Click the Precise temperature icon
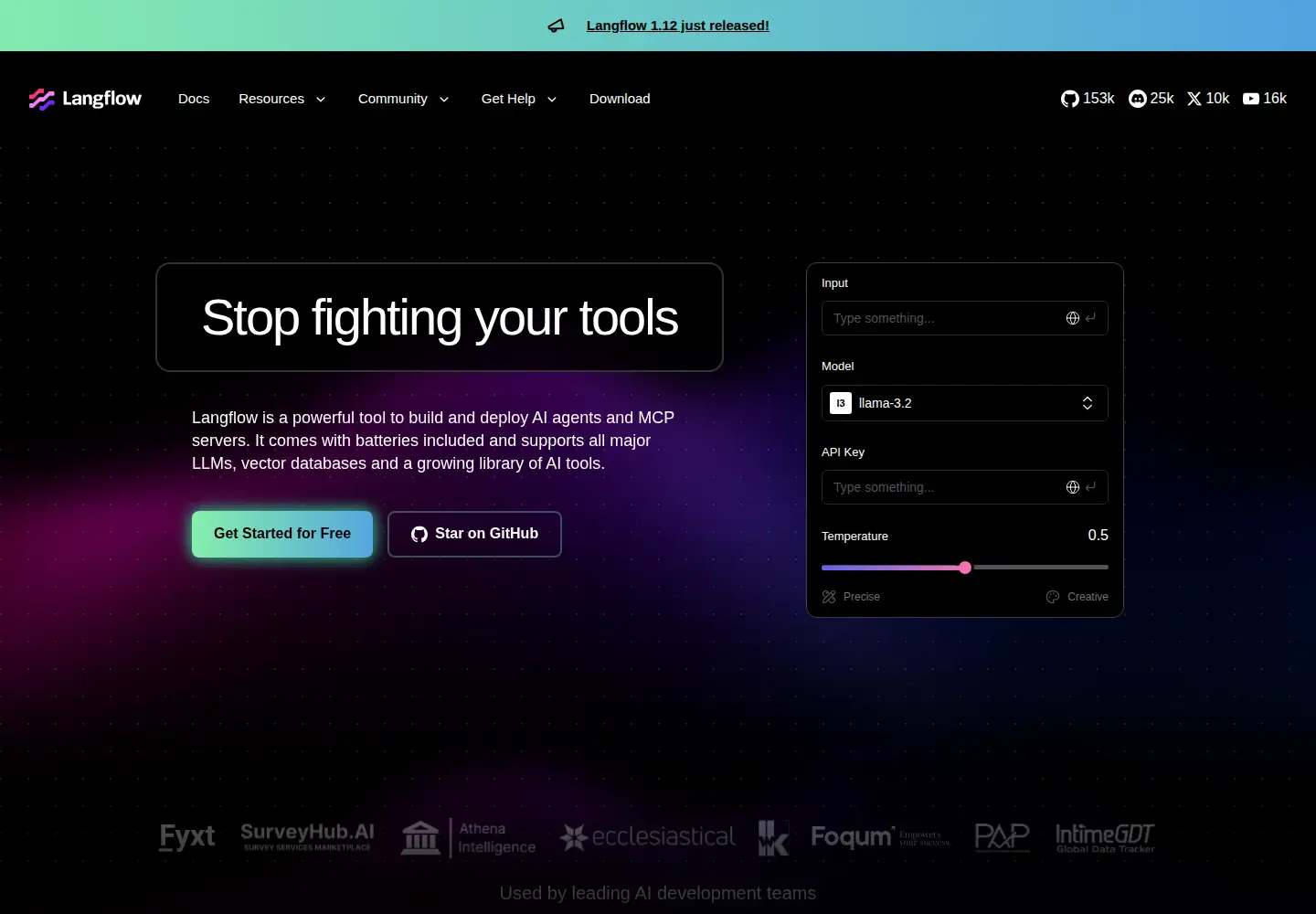Screen dimensions: 1316x914 [x=829, y=597]
